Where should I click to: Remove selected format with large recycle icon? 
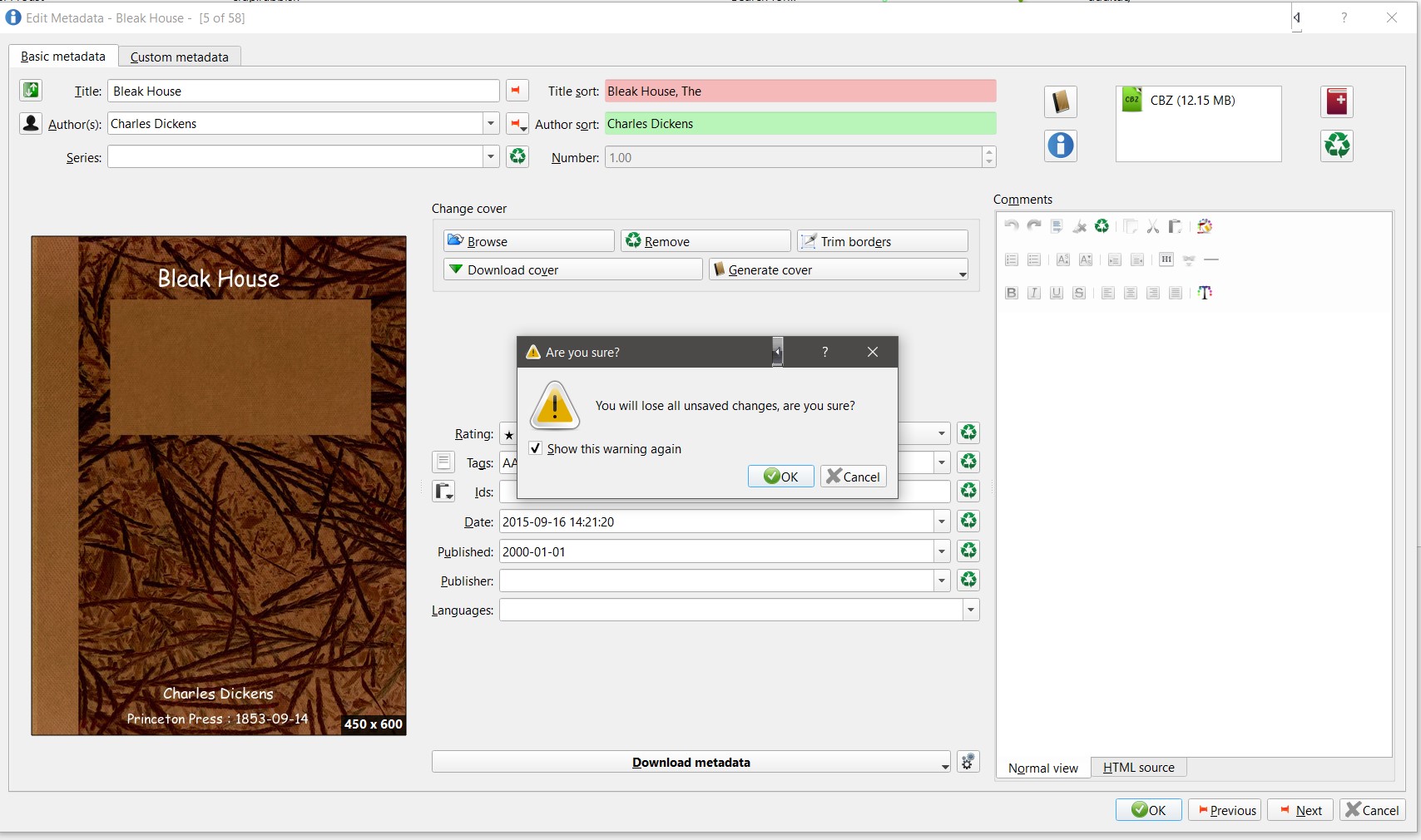tap(1336, 146)
